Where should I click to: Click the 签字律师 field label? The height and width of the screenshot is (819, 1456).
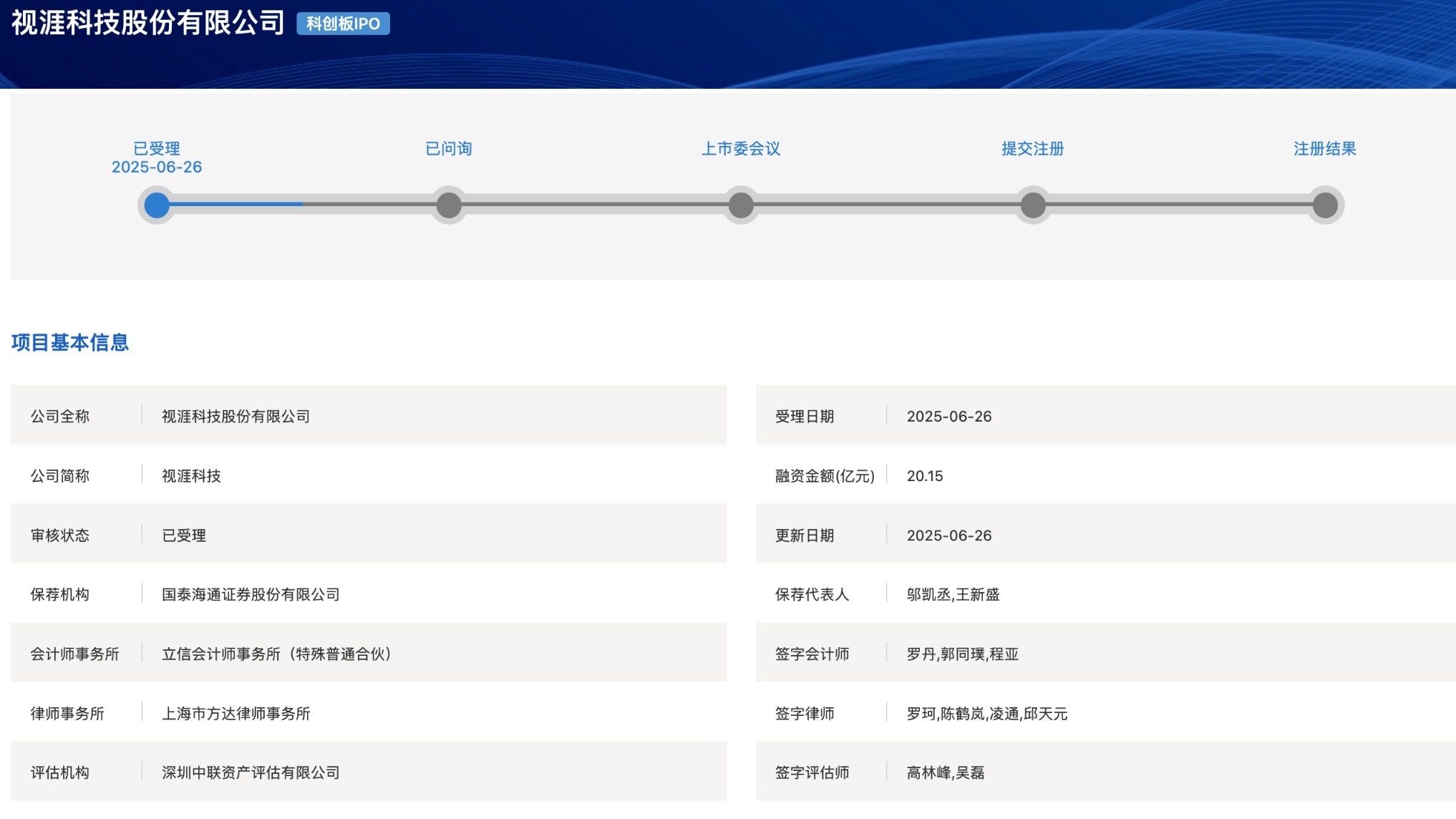pos(805,713)
